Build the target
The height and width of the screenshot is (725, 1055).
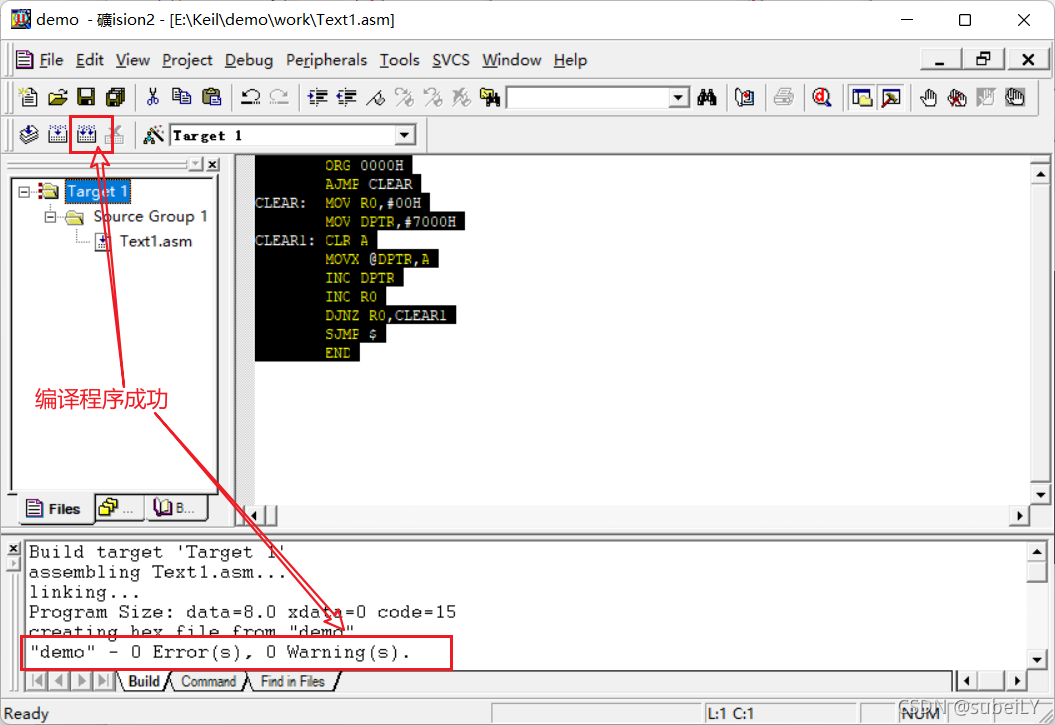(58, 135)
